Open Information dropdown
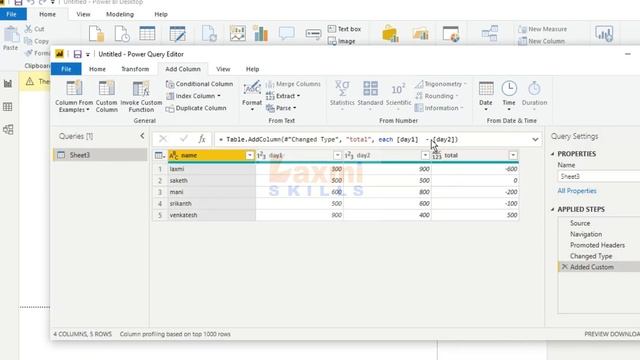Screen dimensions: 640x360 (439, 108)
